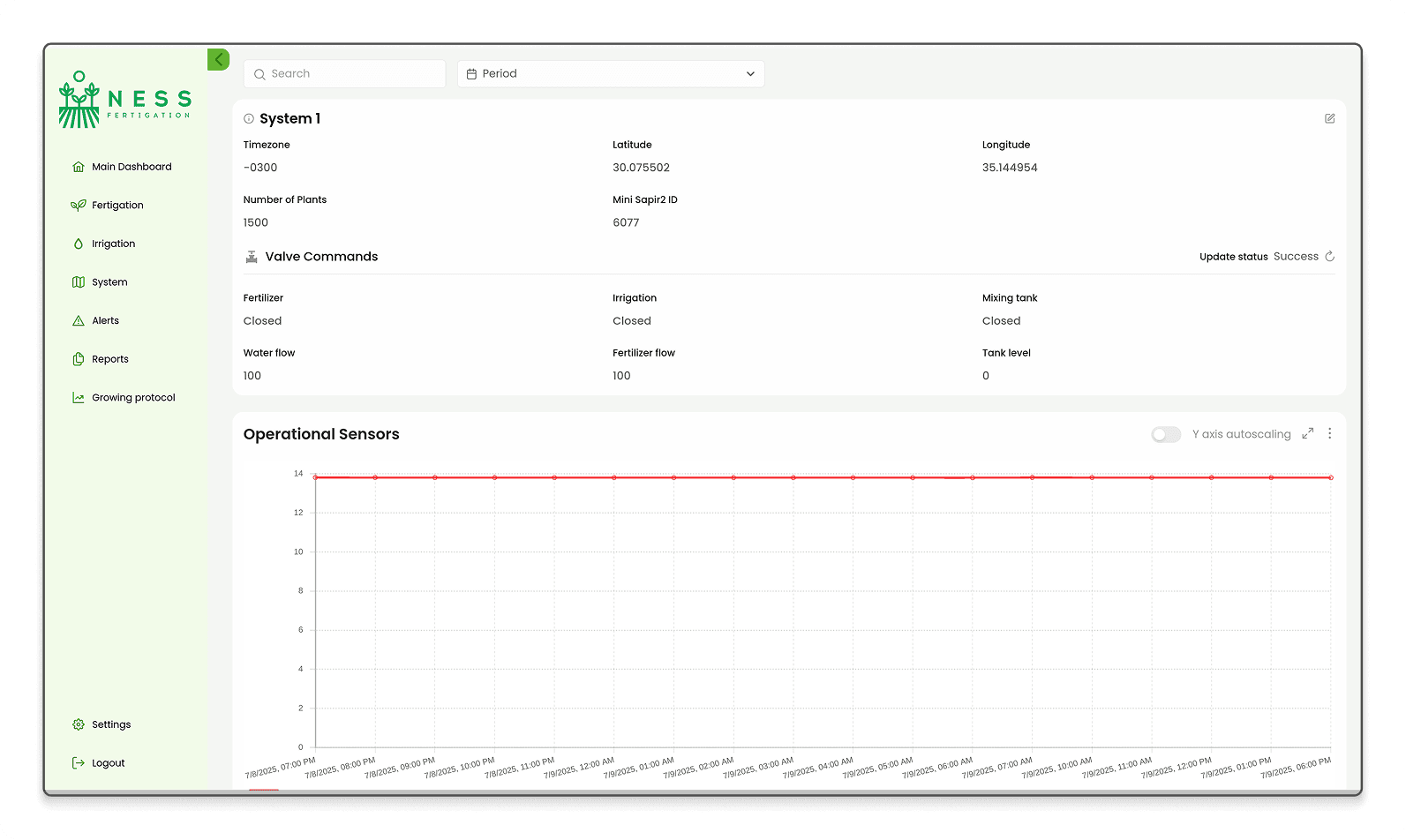Click the Alerts warning triangle icon

pos(79,321)
